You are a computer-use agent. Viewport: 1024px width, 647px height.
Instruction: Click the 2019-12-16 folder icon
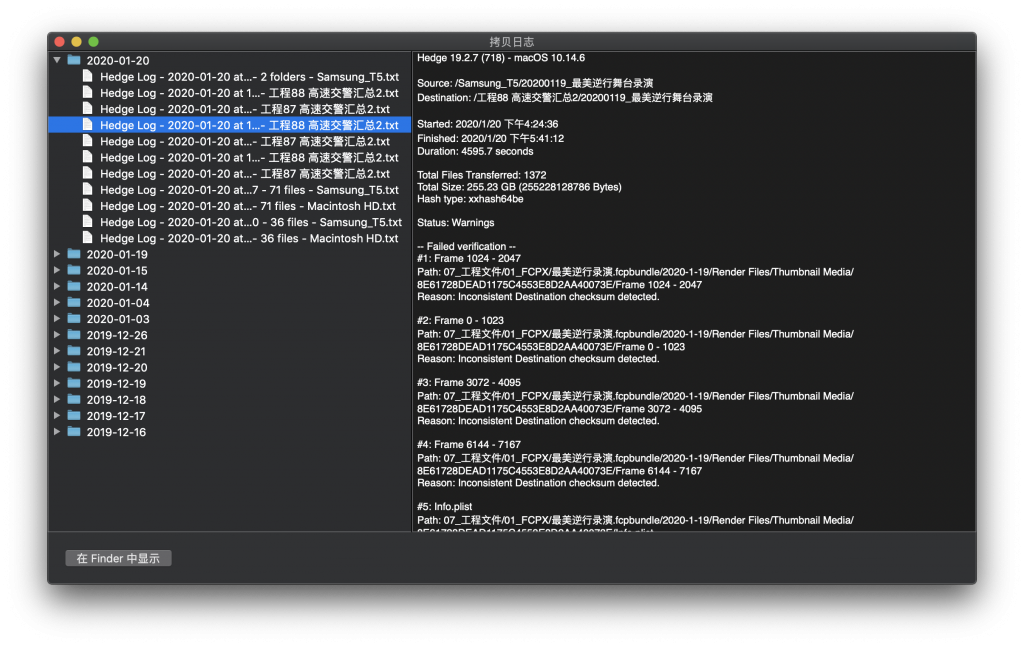[74, 432]
